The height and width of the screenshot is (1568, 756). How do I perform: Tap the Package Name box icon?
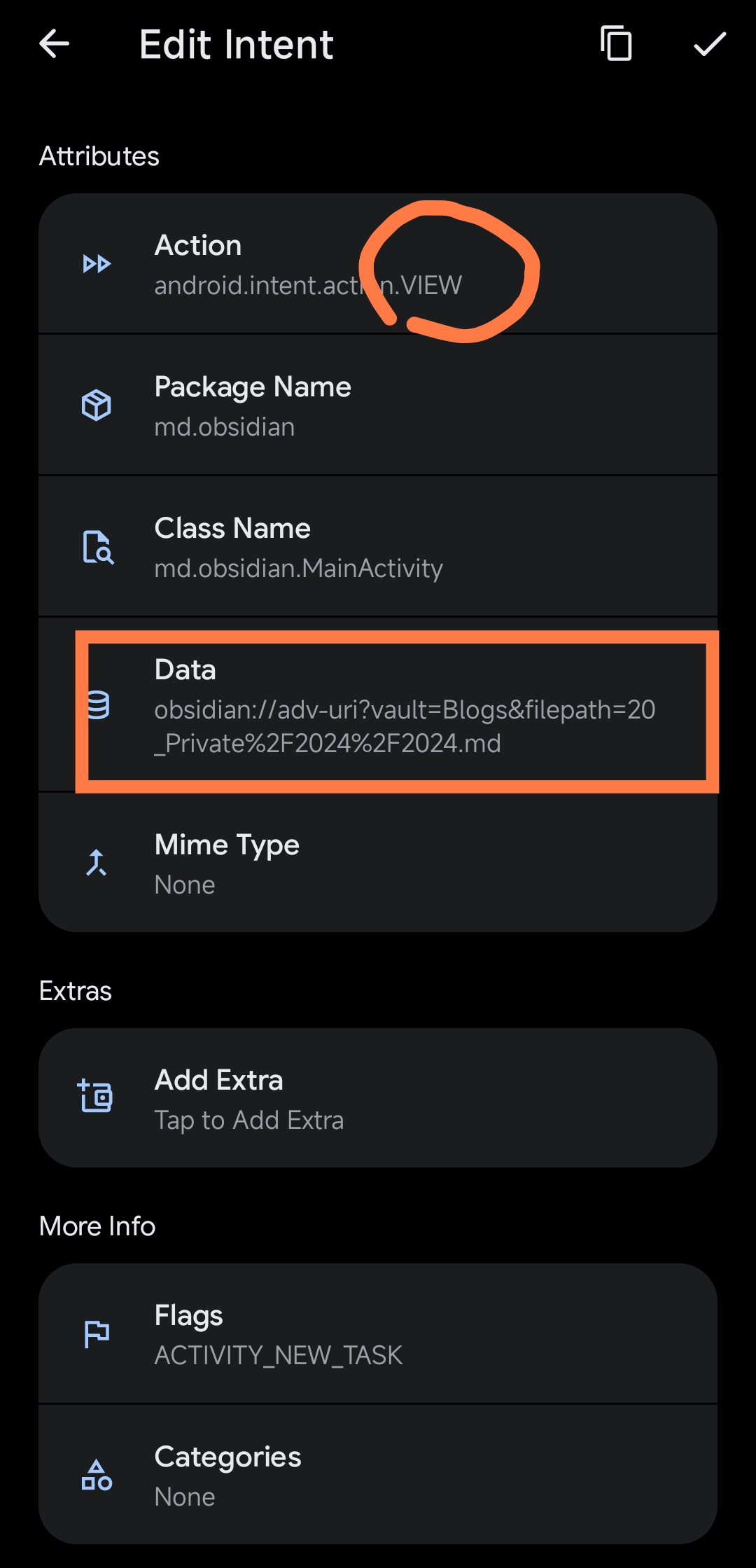[97, 405]
